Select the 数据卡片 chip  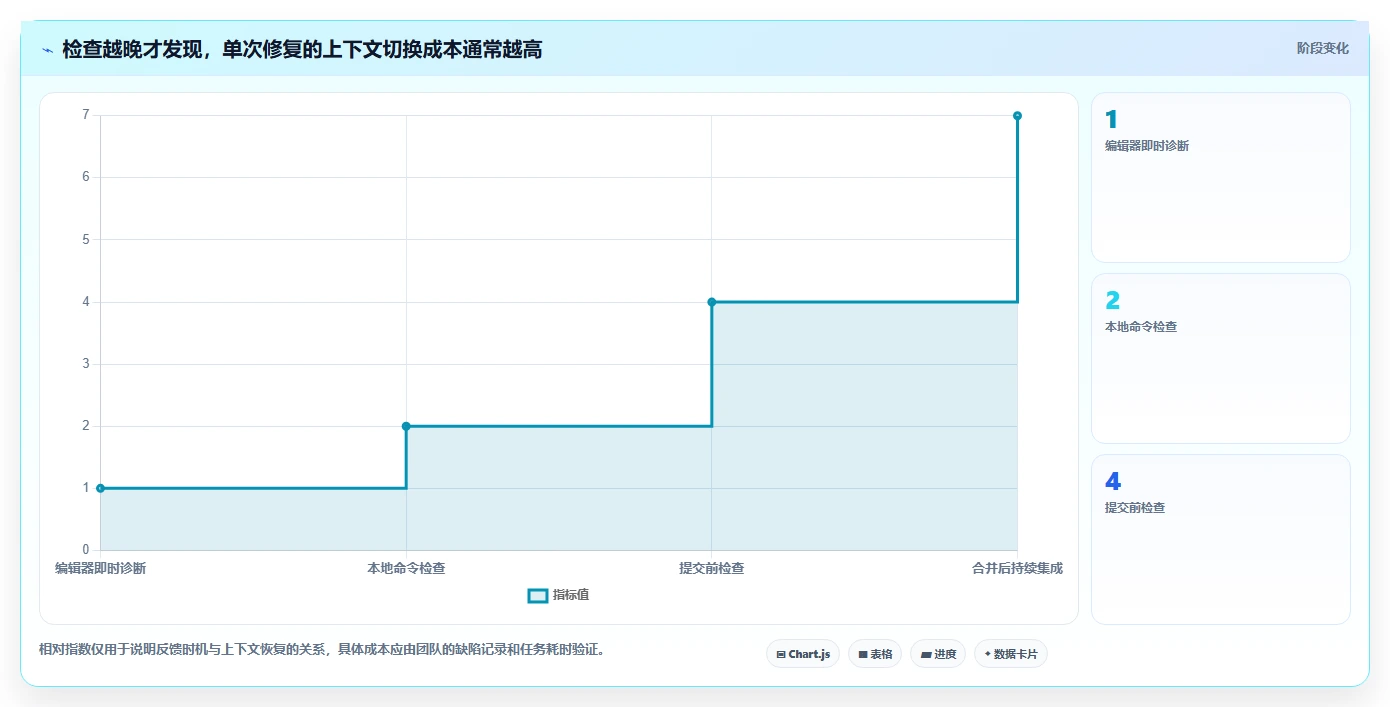click(1011, 654)
